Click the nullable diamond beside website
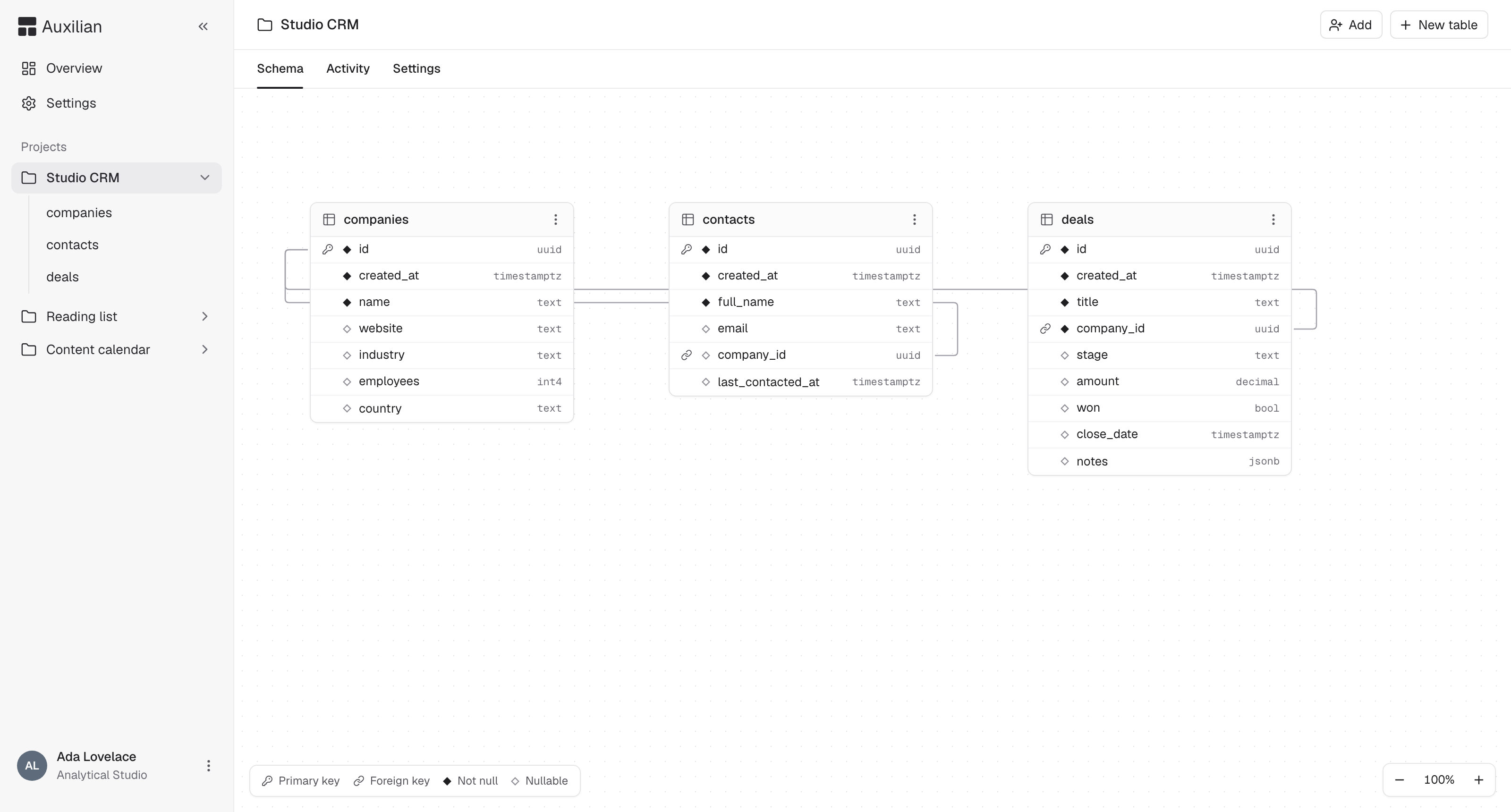The image size is (1511, 812). [x=347, y=329]
